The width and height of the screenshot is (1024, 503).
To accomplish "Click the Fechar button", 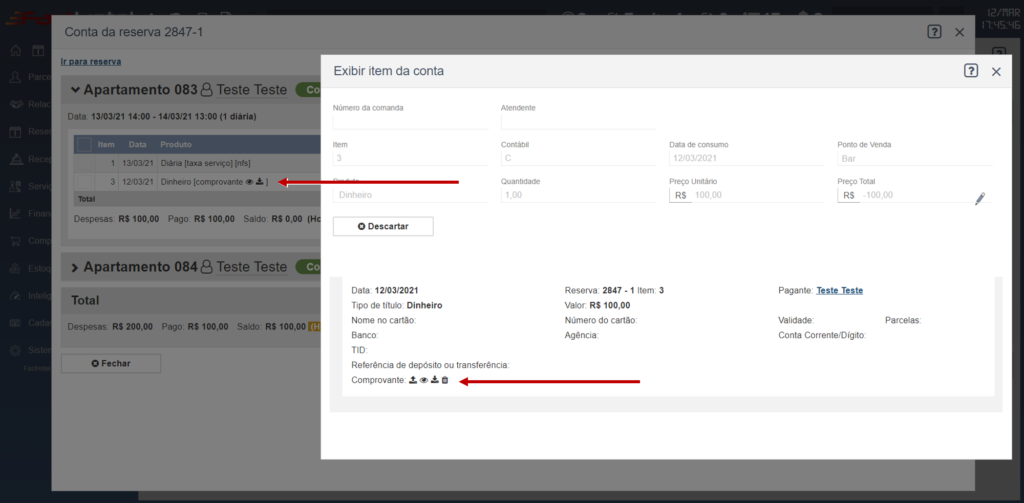I will (x=111, y=363).
